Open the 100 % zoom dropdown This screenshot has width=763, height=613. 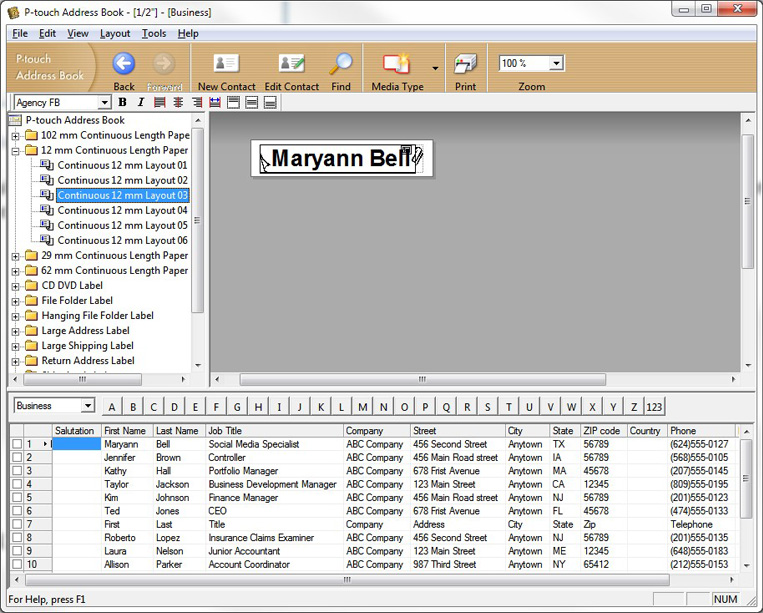pos(556,63)
